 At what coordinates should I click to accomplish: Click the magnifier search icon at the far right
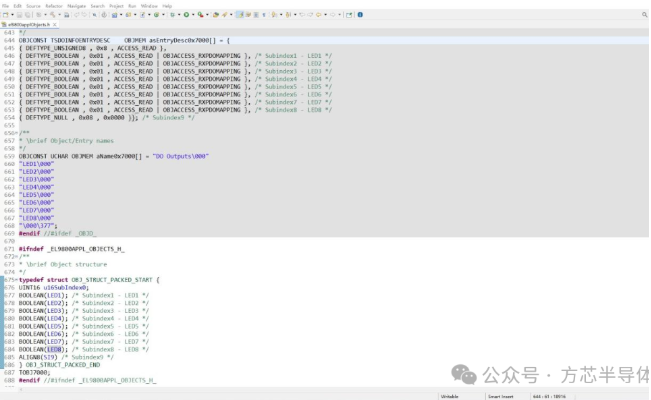(x=644, y=15)
